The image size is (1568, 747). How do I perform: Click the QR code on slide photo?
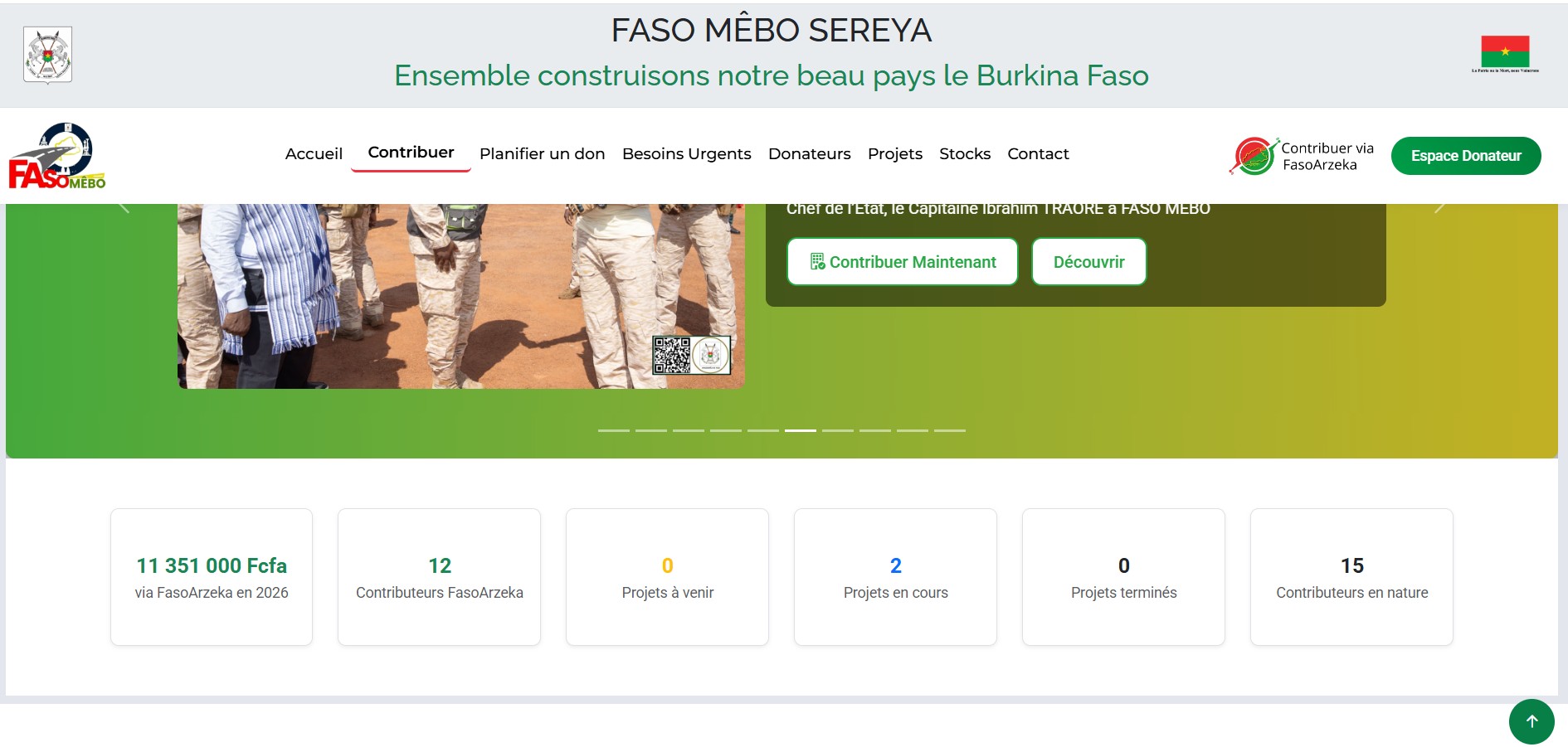click(672, 355)
